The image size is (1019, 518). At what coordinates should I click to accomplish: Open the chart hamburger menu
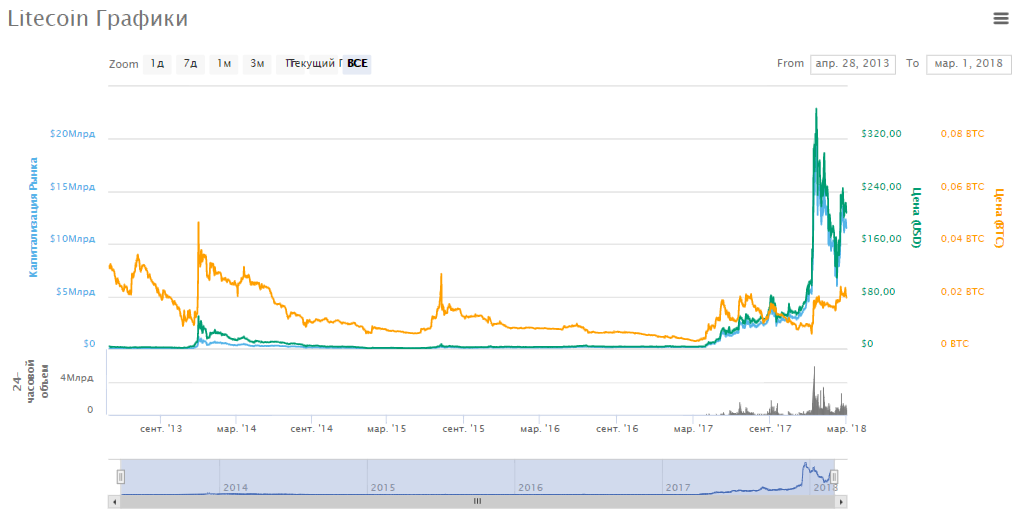[x=1000, y=18]
